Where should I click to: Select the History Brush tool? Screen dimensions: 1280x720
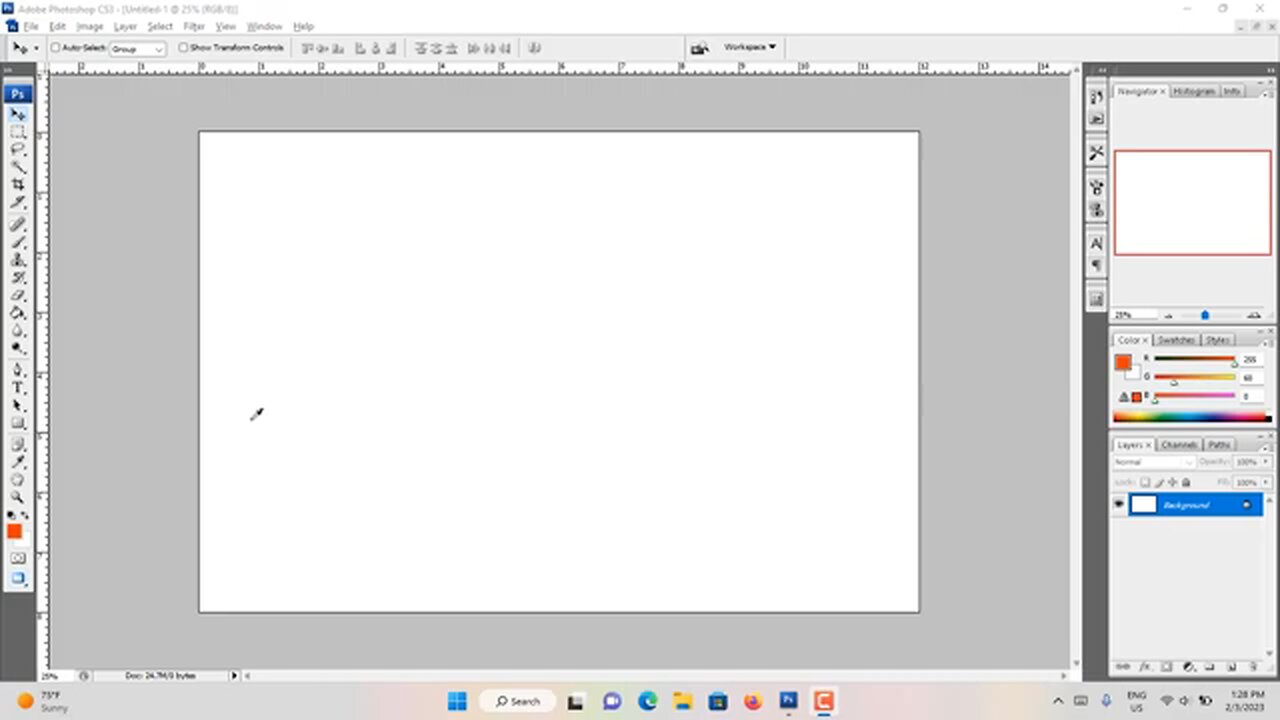tap(18, 278)
